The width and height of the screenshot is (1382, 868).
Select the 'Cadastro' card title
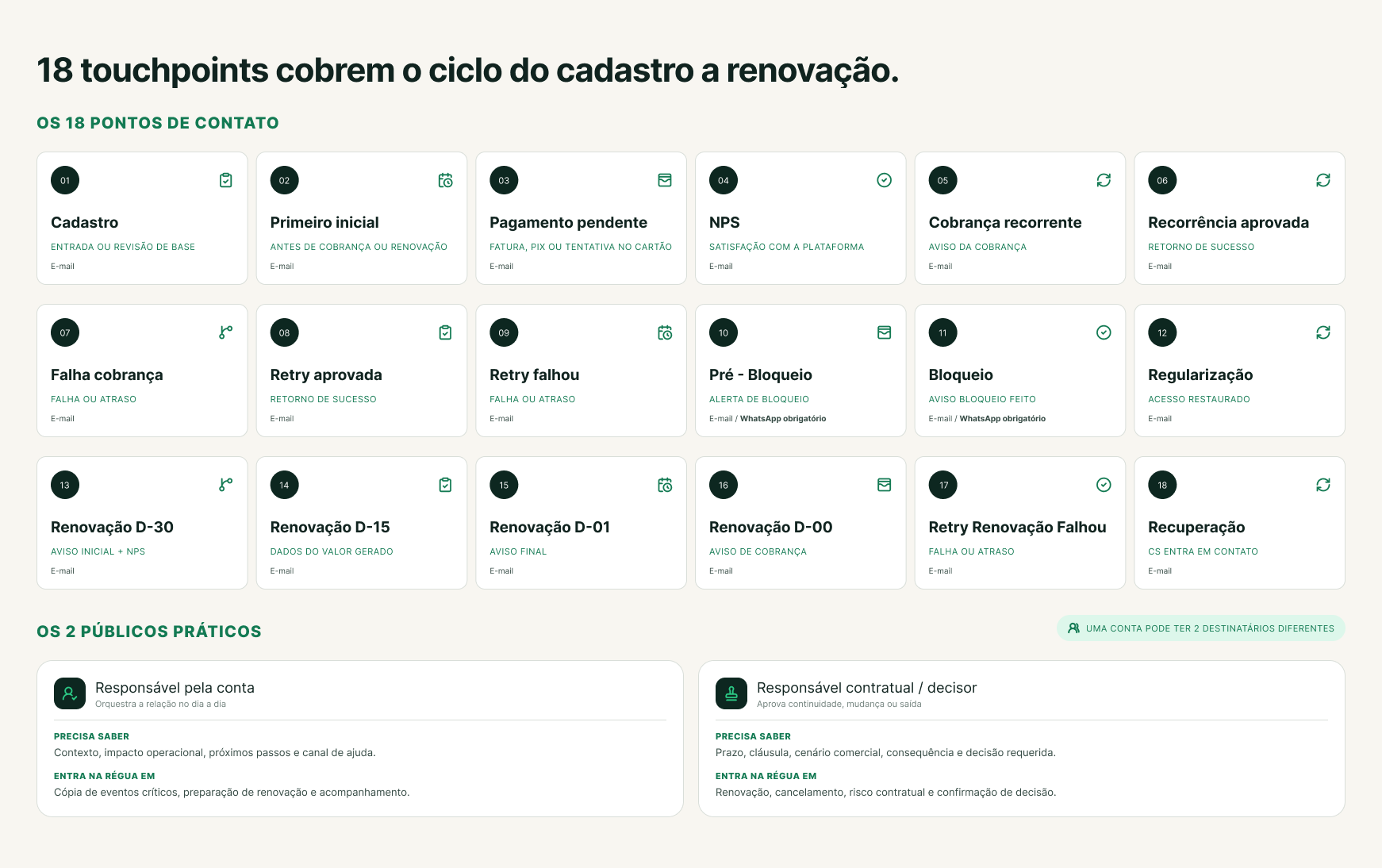tap(85, 223)
